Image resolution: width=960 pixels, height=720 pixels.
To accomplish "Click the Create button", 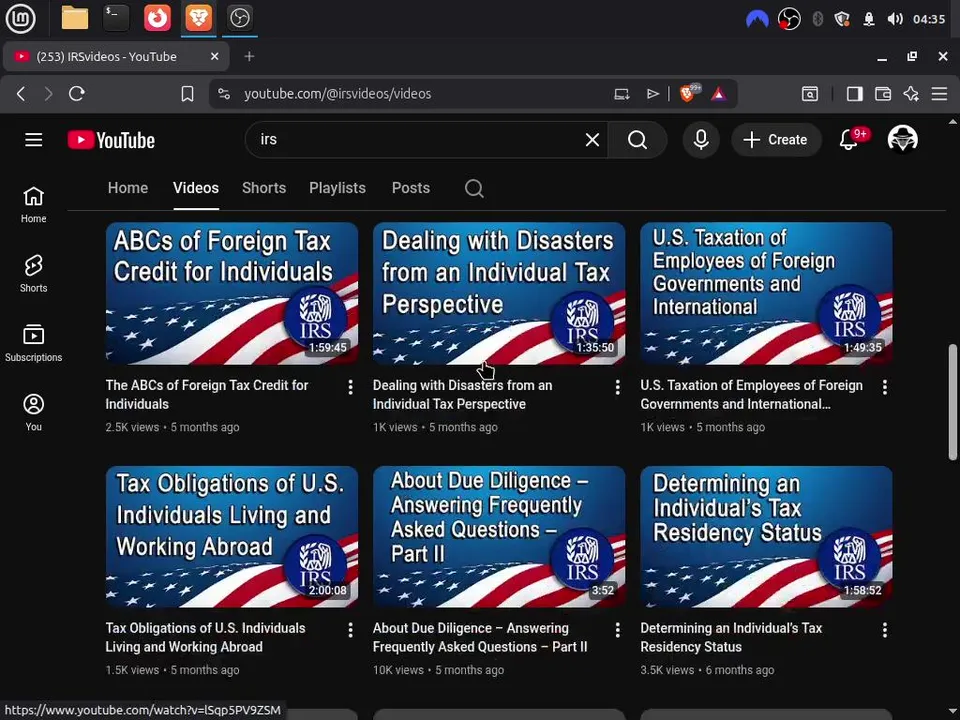I will (x=776, y=140).
